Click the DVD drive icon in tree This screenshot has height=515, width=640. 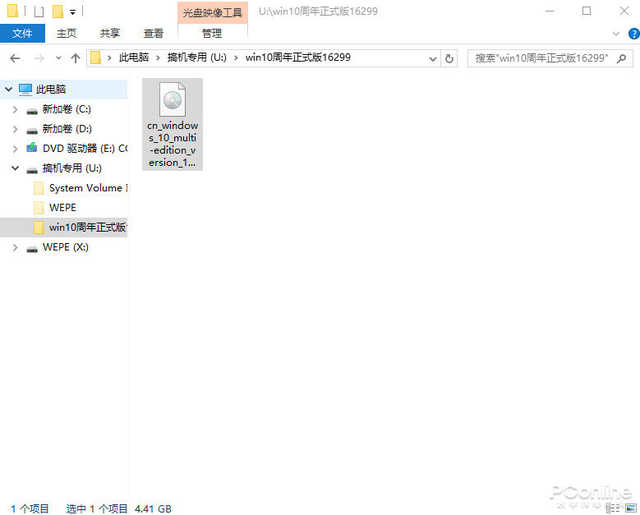[x=32, y=148]
